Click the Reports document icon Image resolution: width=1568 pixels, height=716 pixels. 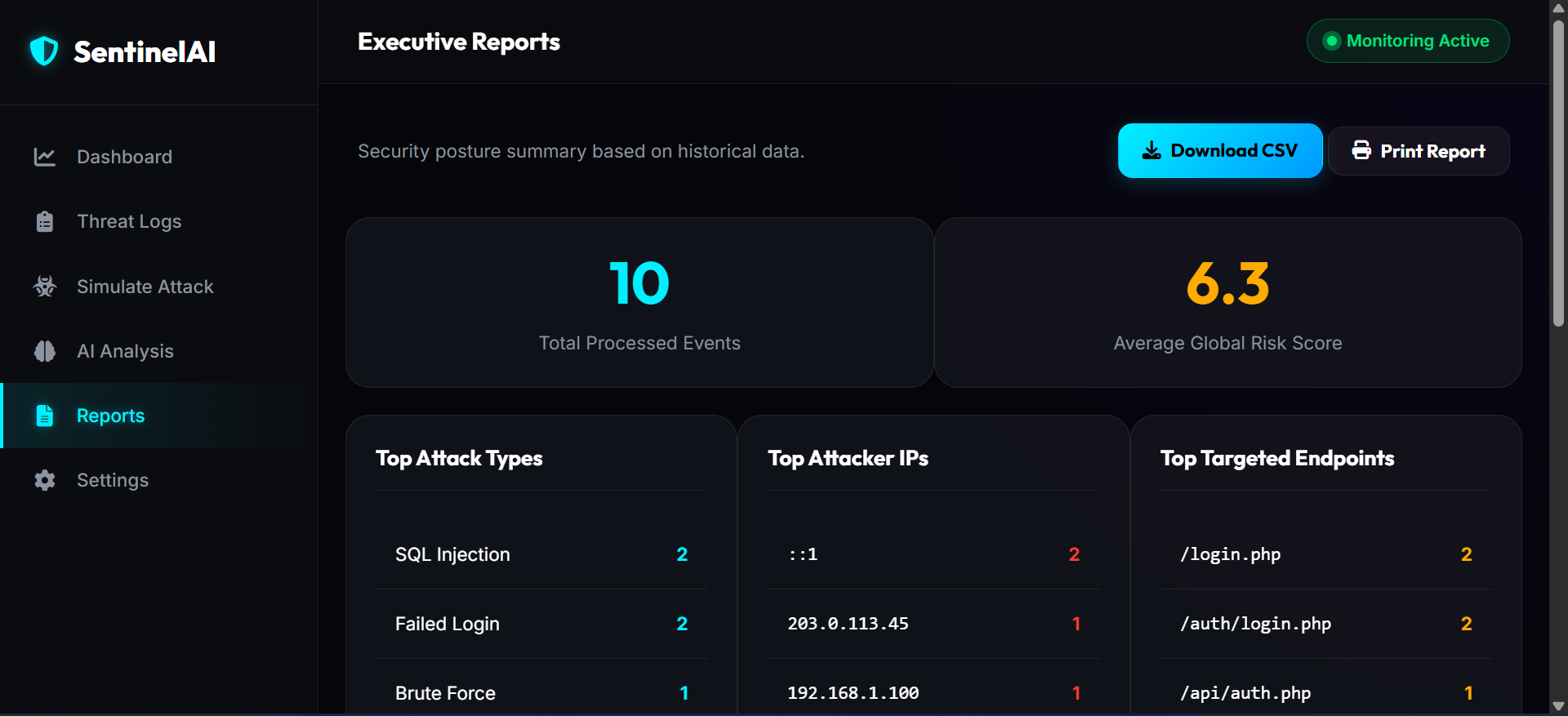click(45, 416)
